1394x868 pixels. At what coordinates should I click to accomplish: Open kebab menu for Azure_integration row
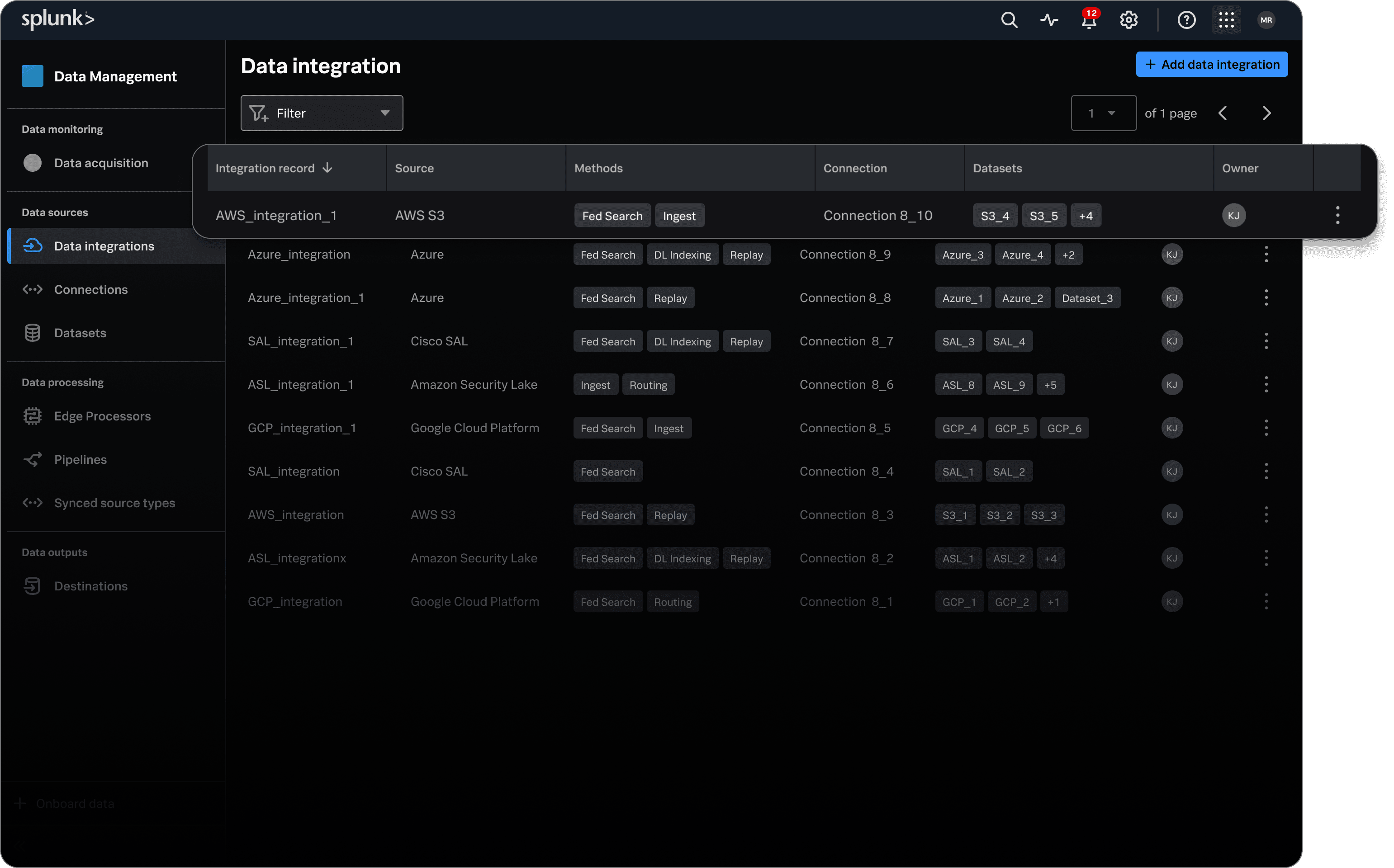click(1266, 255)
